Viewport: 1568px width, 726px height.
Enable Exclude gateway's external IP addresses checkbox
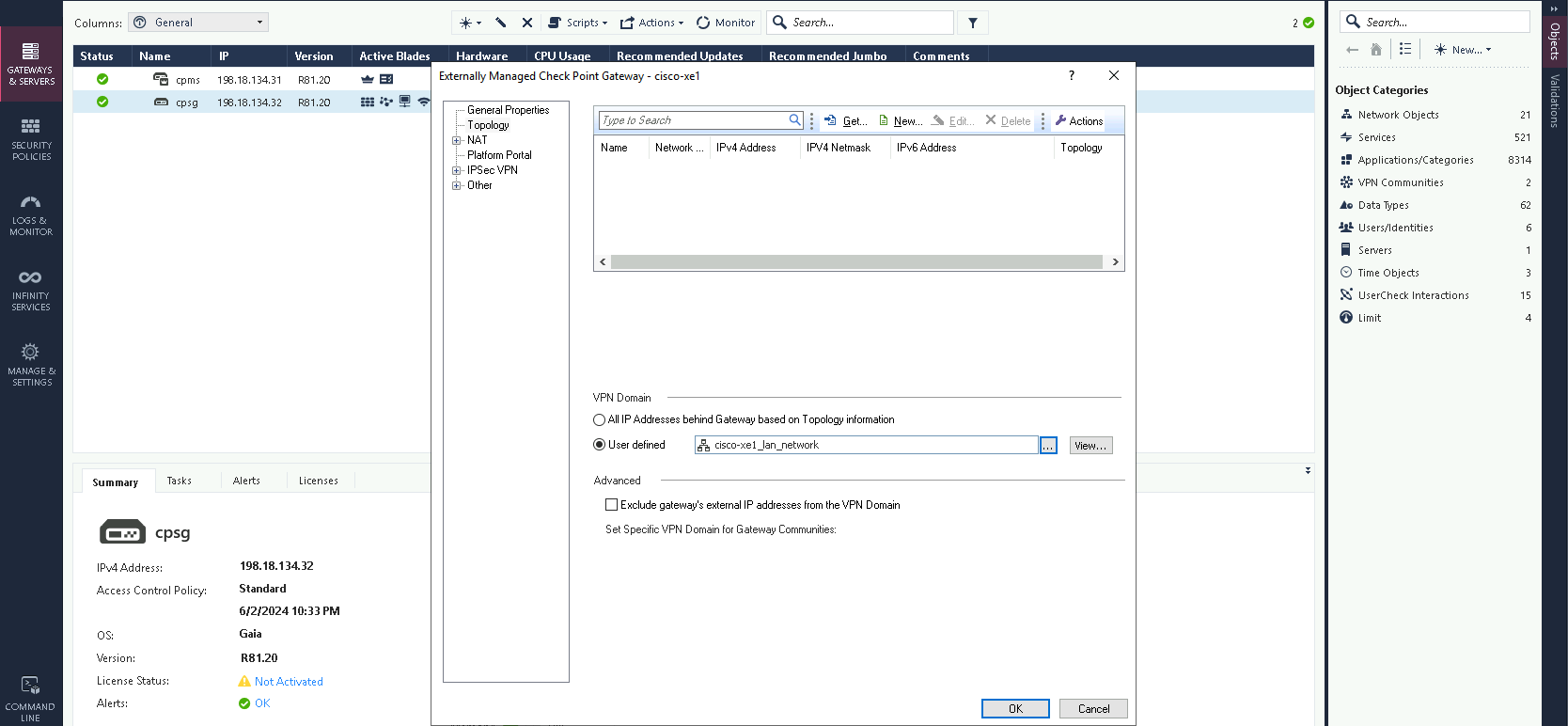tap(612, 505)
